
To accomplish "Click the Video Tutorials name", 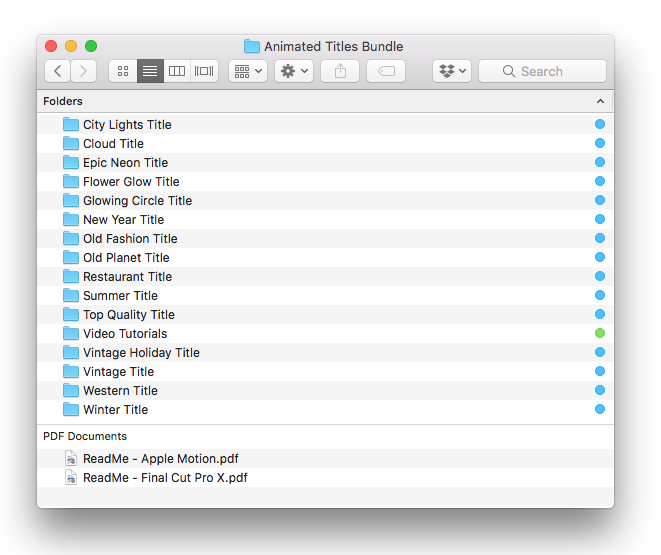I will (x=125, y=333).
